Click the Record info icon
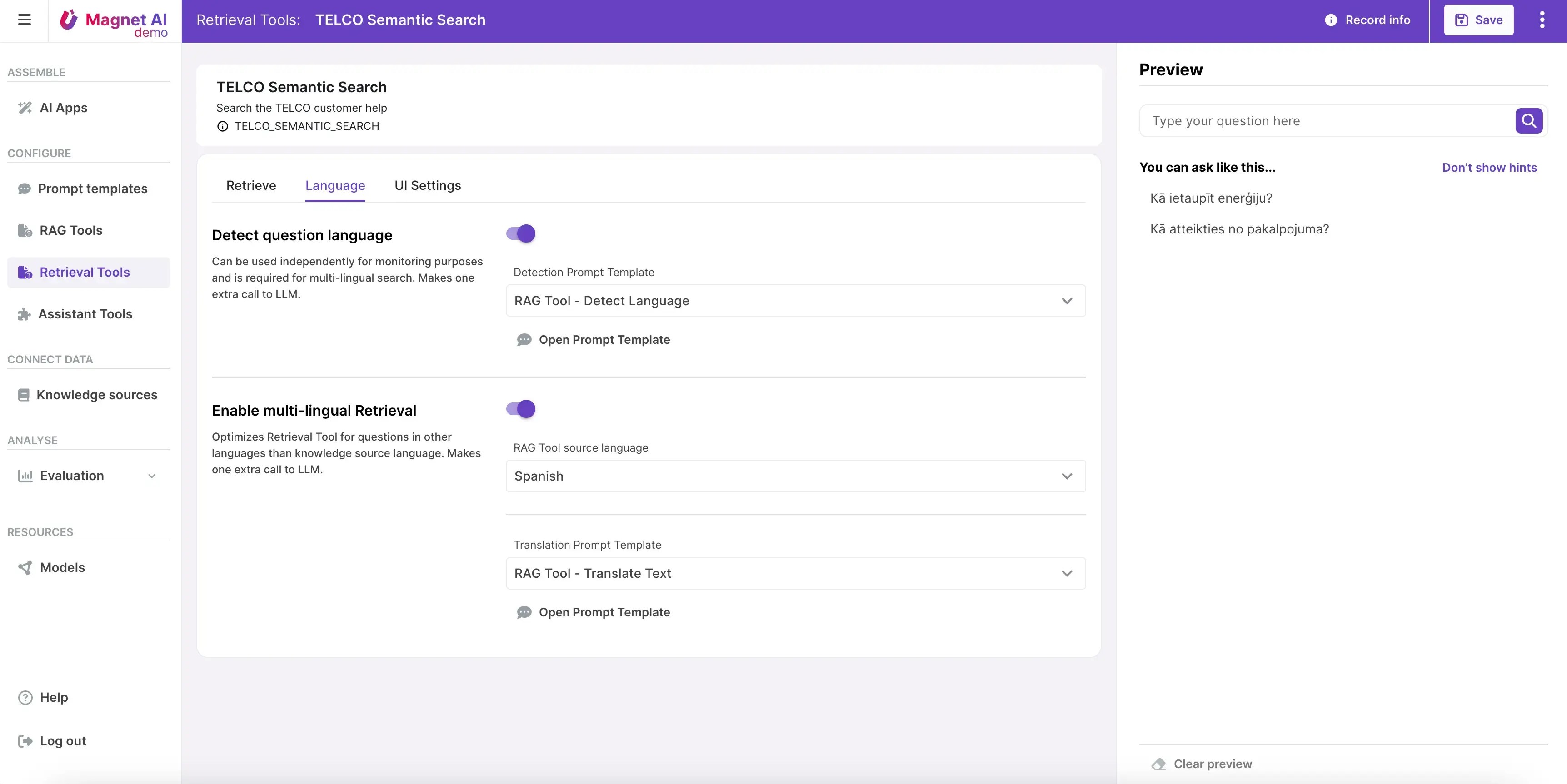 point(1330,20)
